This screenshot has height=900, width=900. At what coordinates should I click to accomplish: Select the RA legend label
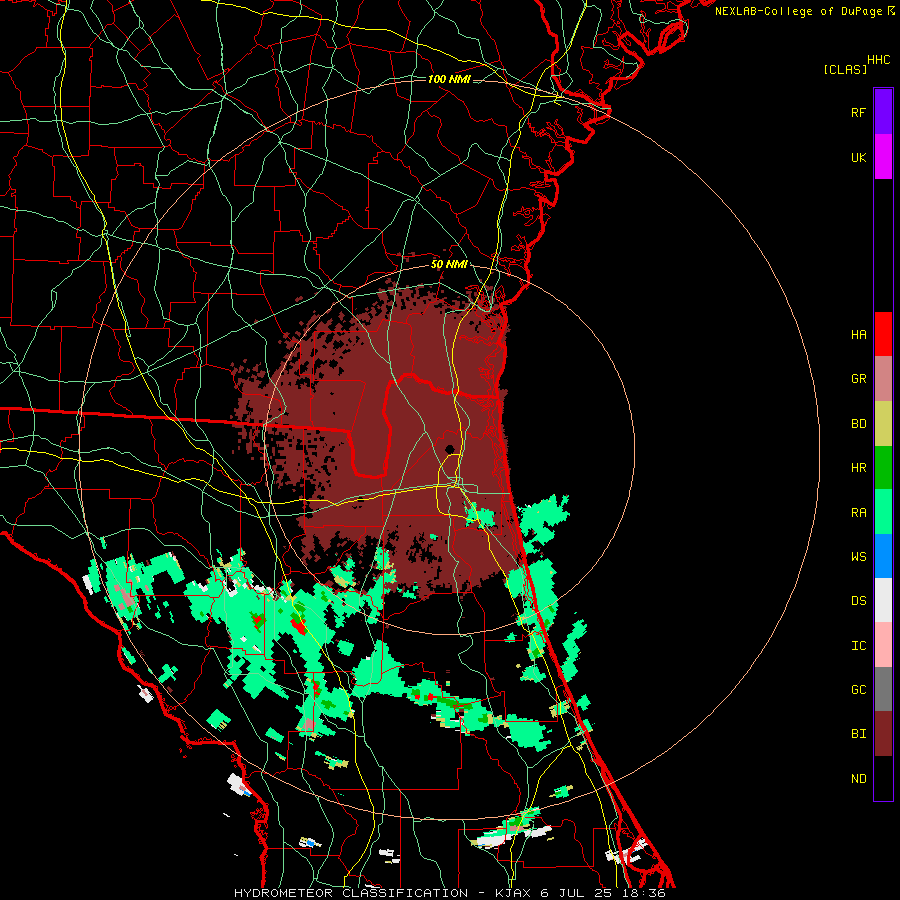tap(858, 512)
